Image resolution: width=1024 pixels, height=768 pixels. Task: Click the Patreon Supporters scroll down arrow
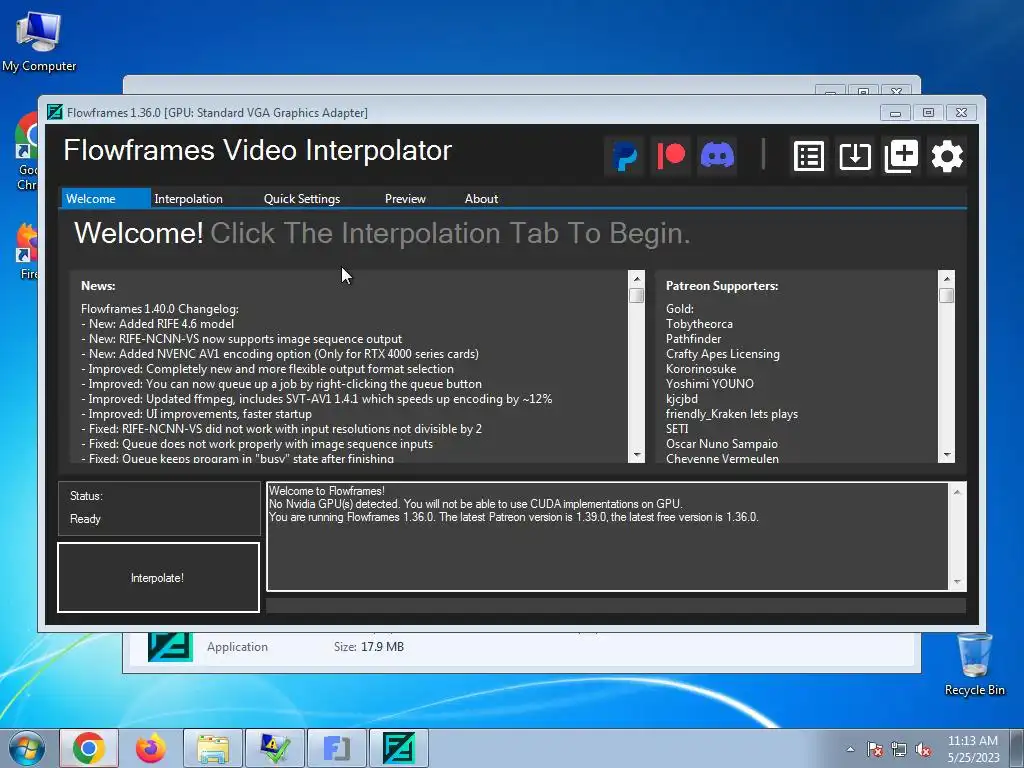(x=946, y=455)
